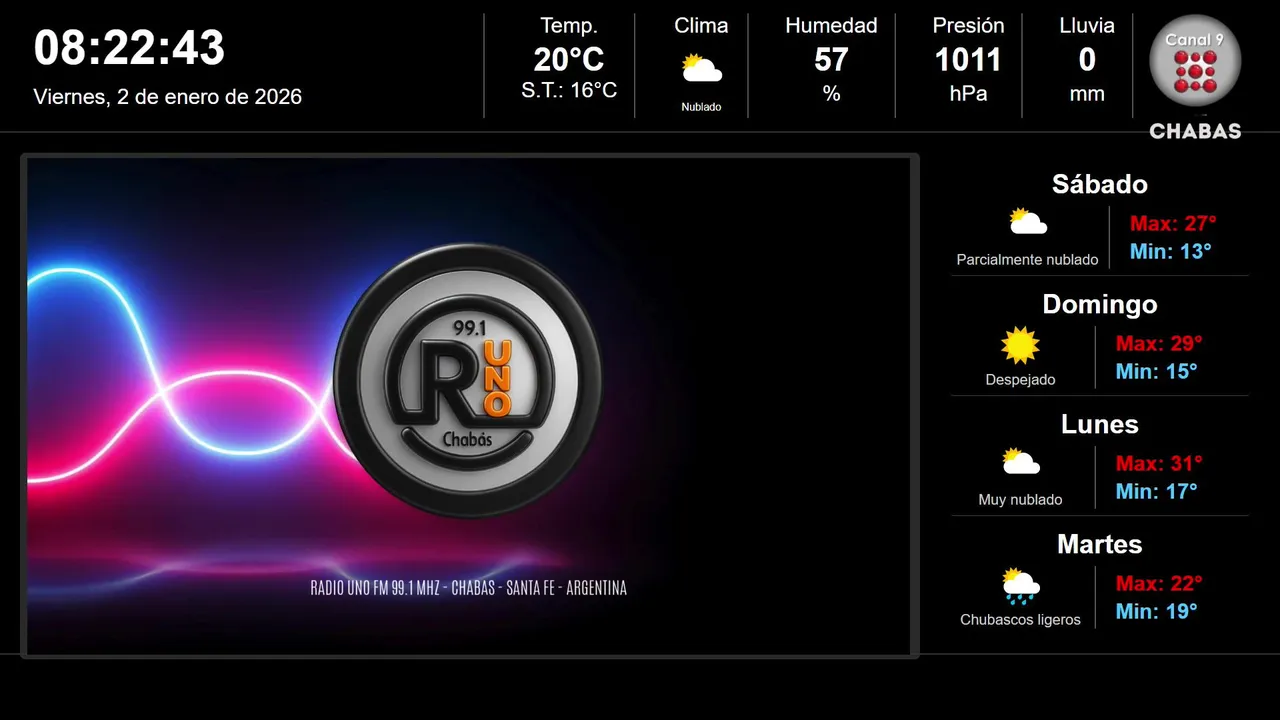Click the Humedad header label
1280x720 pixels.
click(831, 25)
